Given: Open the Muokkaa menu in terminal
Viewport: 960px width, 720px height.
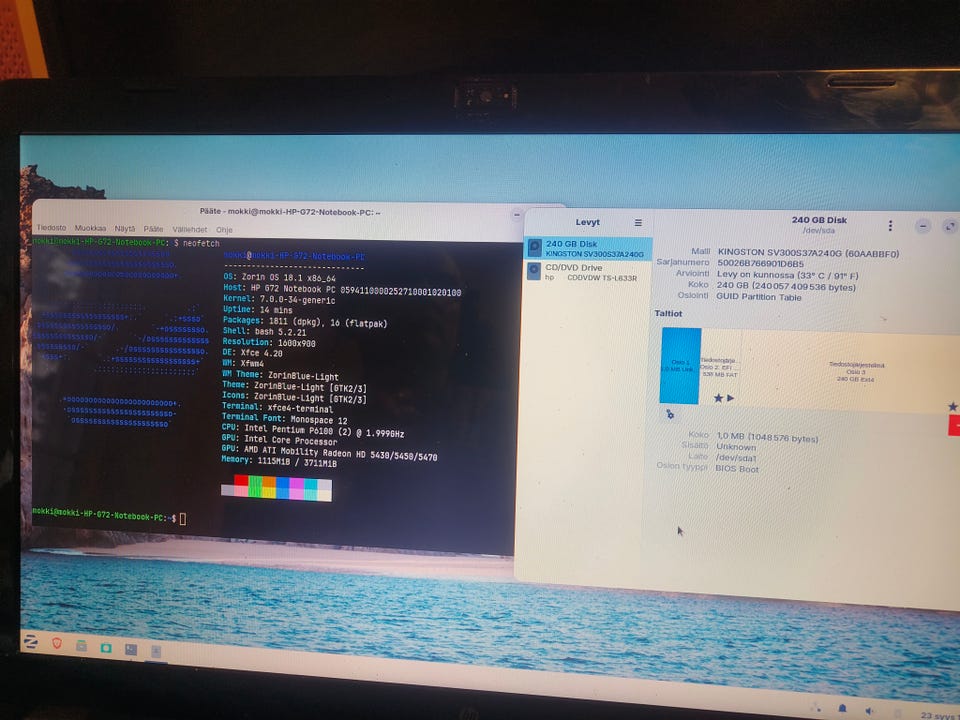Looking at the screenshot, I should point(90,228).
